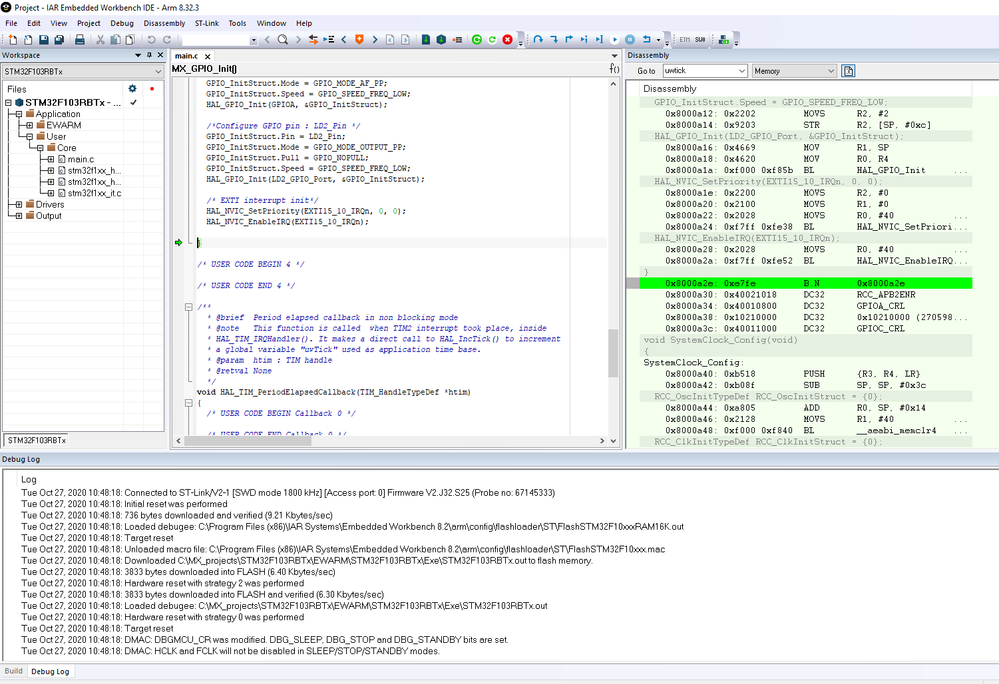Close the Workspace panel
This screenshot has width=999, height=684.
(x=161, y=55)
